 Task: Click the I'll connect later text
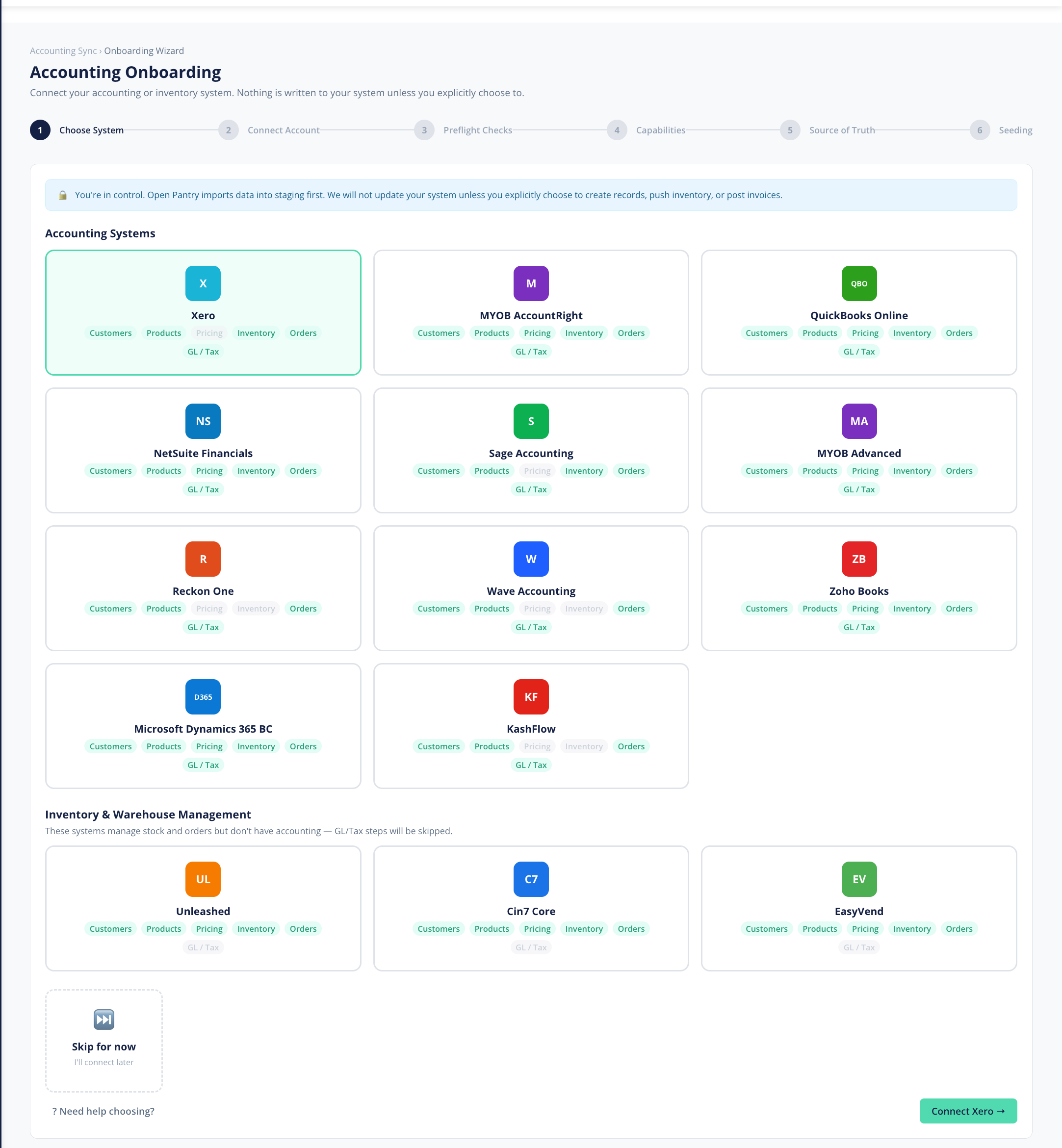[104, 1062]
